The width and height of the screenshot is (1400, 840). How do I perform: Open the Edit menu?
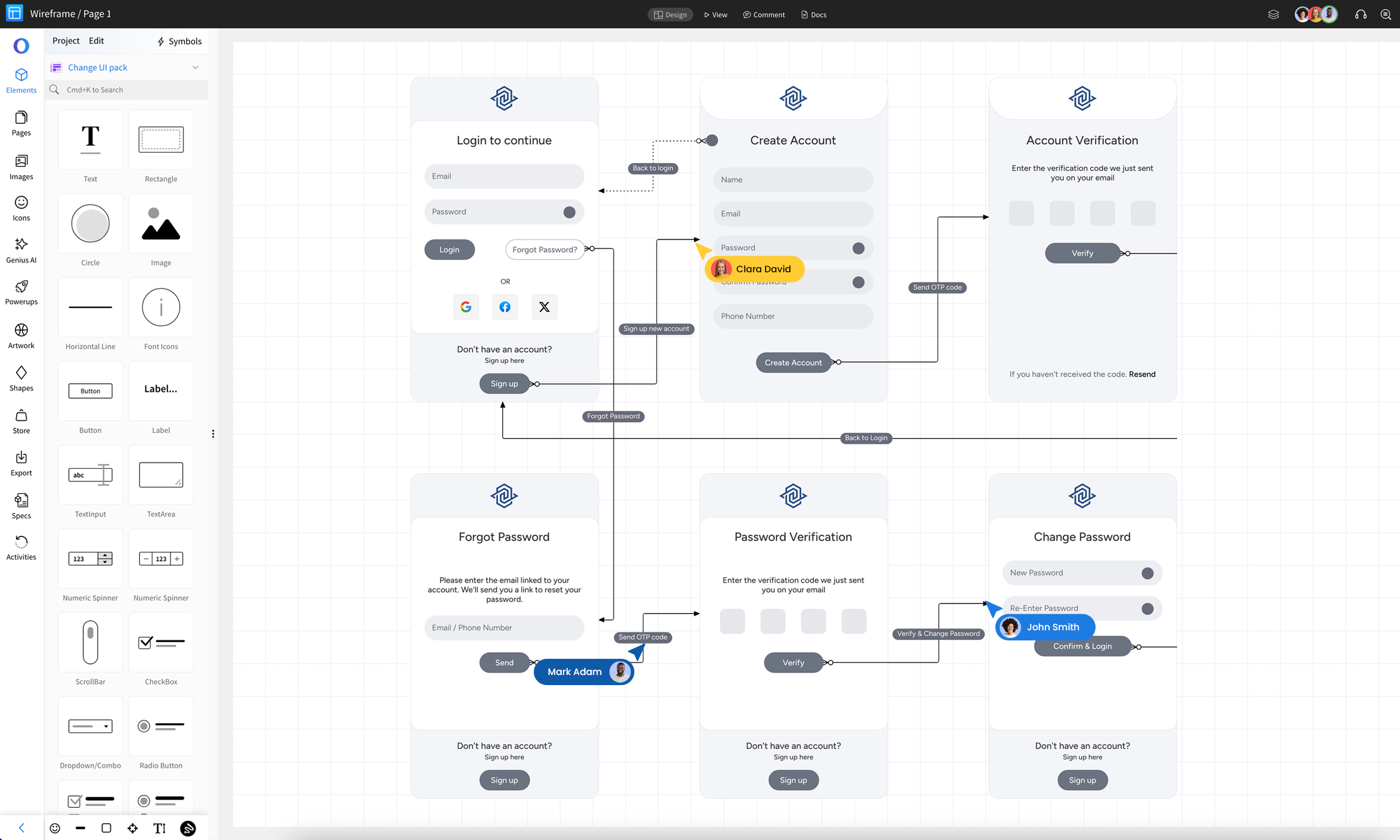(x=96, y=41)
